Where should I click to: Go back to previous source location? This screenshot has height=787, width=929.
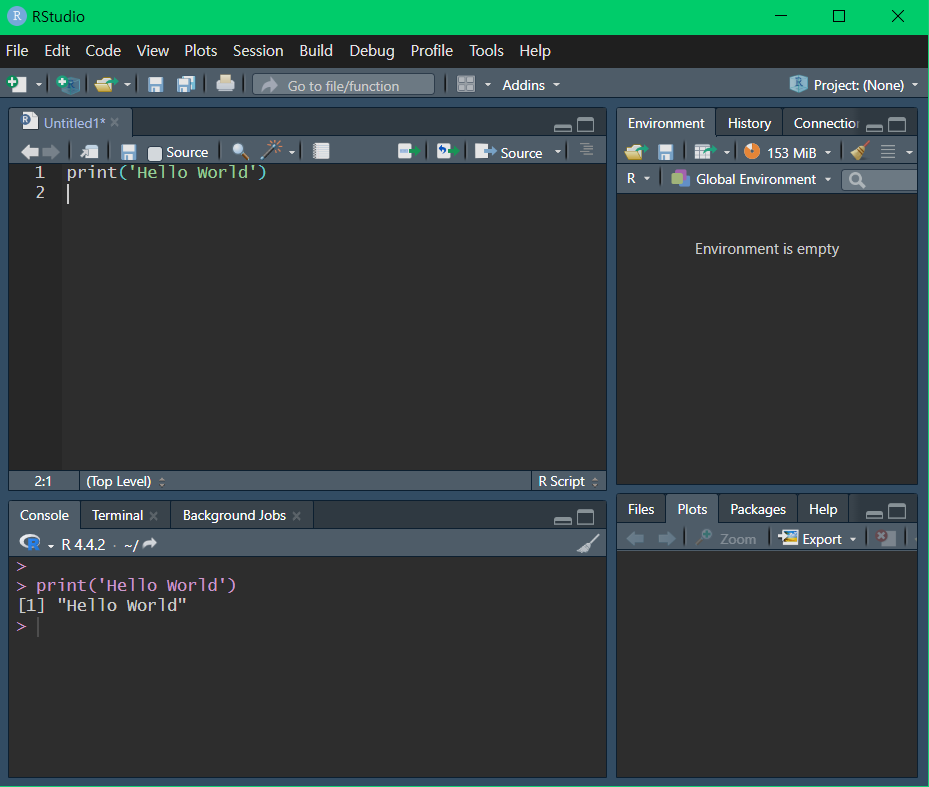point(30,152)
